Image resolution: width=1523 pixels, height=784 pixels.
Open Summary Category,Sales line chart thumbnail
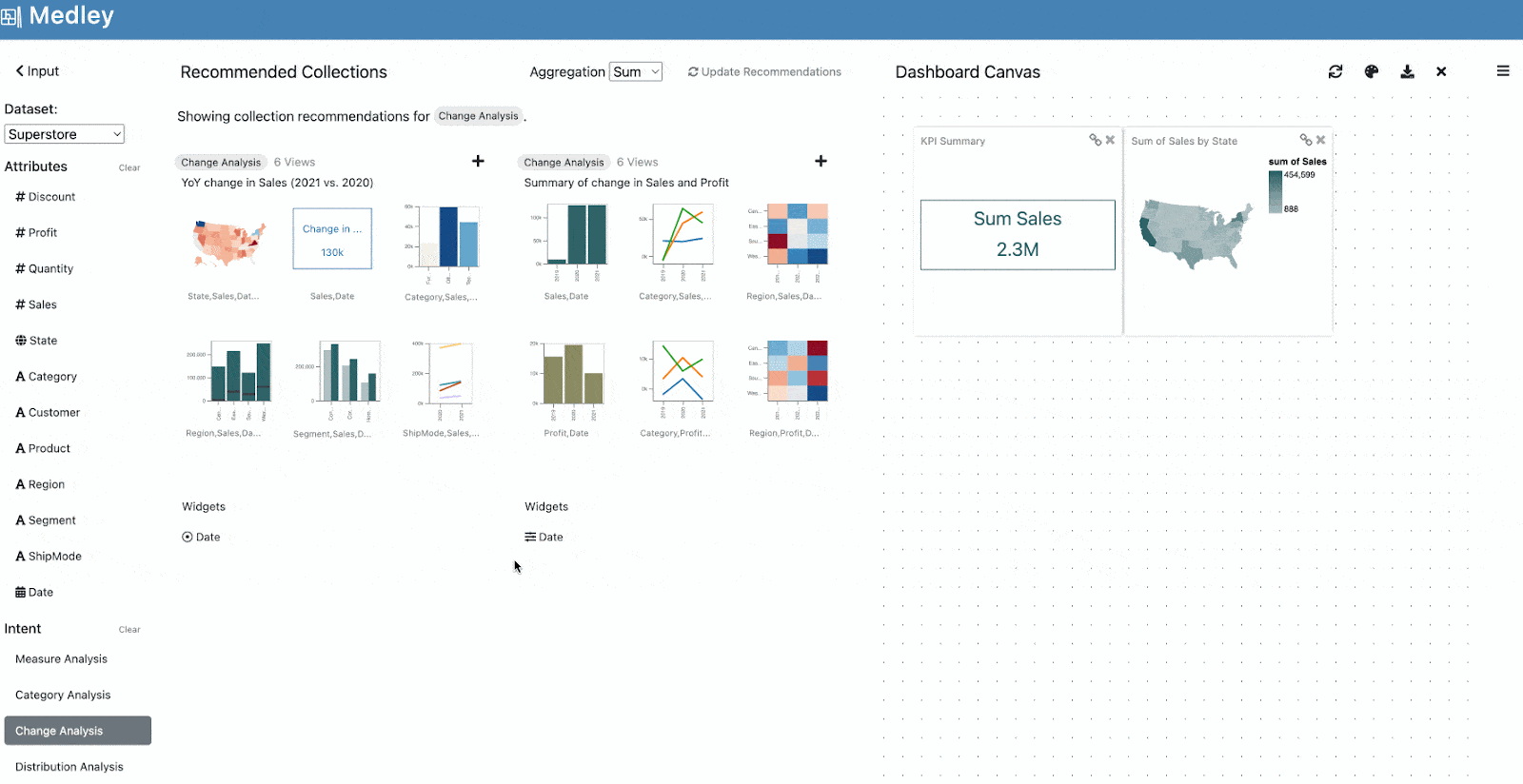pyautogui.click(x=676, y=243)
